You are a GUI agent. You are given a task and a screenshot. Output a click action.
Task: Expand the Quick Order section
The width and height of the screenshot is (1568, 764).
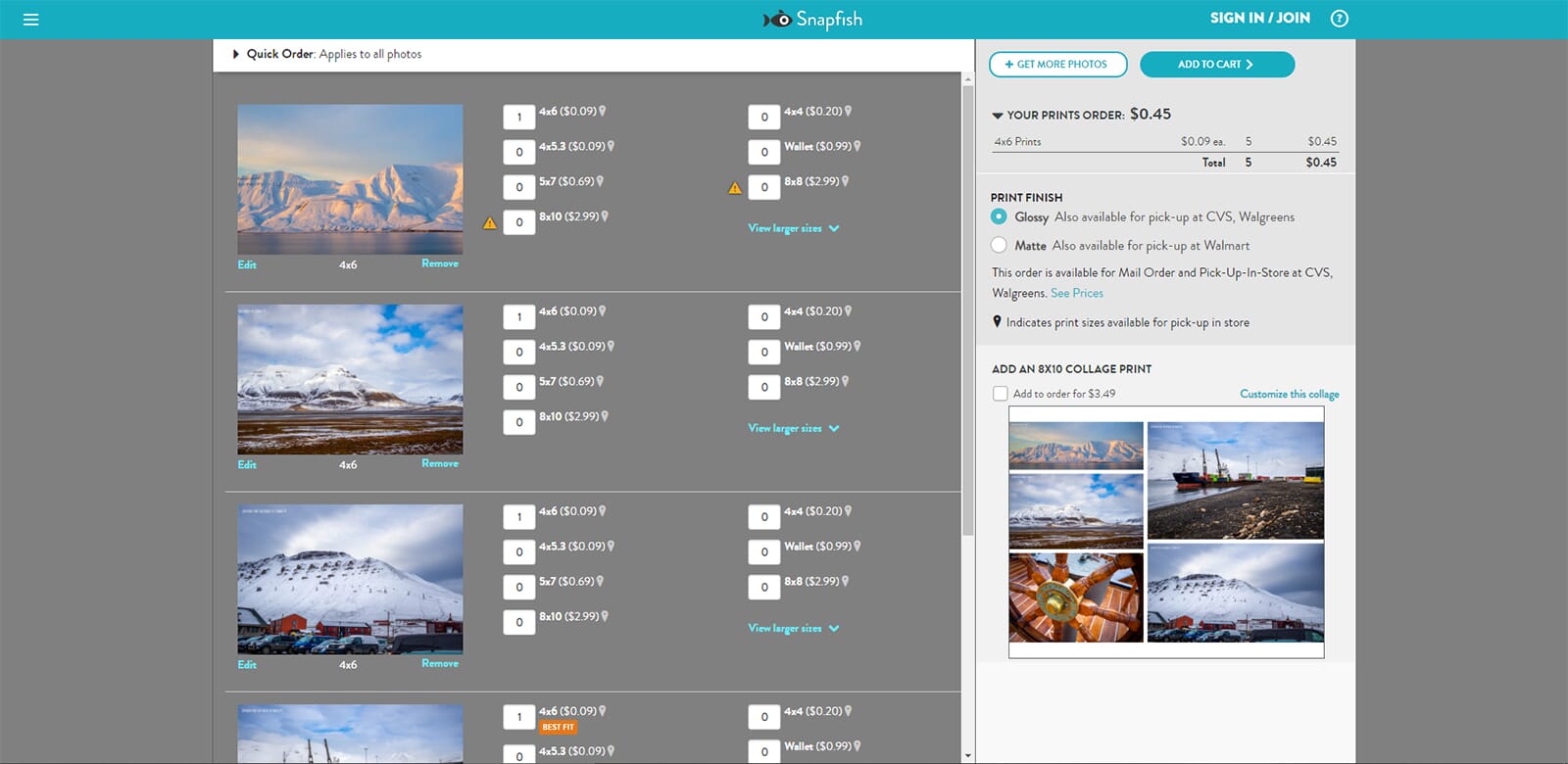[235, 54]
